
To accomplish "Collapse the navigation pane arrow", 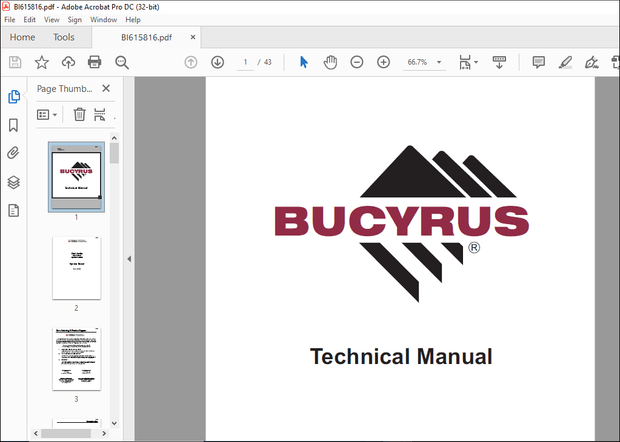I will pos(129,259).
